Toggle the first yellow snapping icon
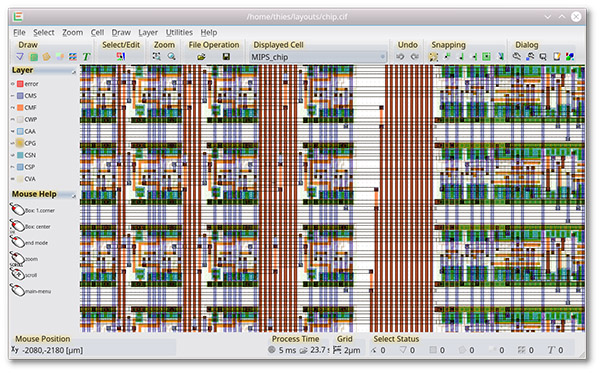Viewport: 600px width, 373px height. (x=434, y=57)
